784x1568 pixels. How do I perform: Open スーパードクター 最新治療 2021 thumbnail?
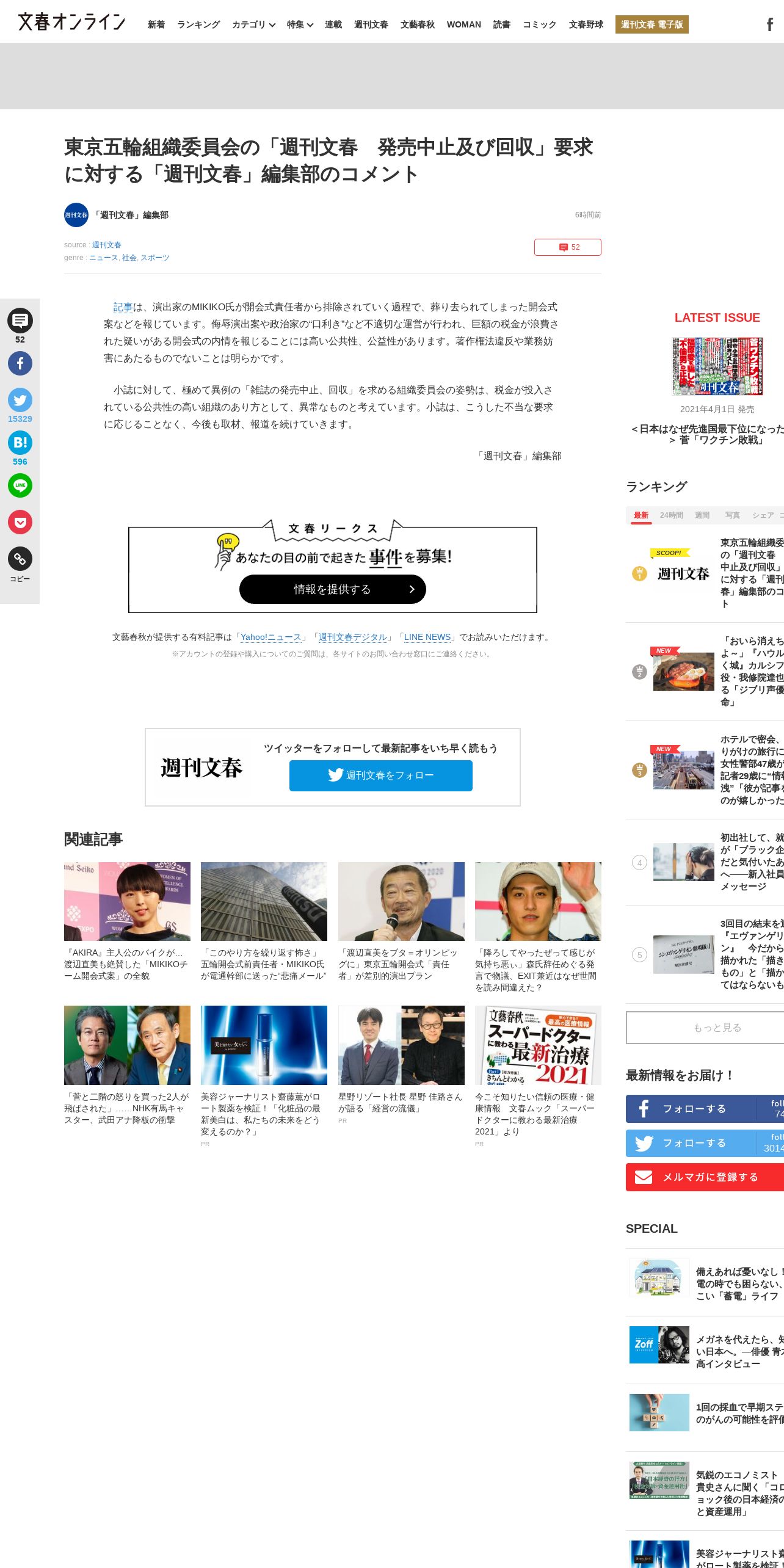[x=538, y=1045]
